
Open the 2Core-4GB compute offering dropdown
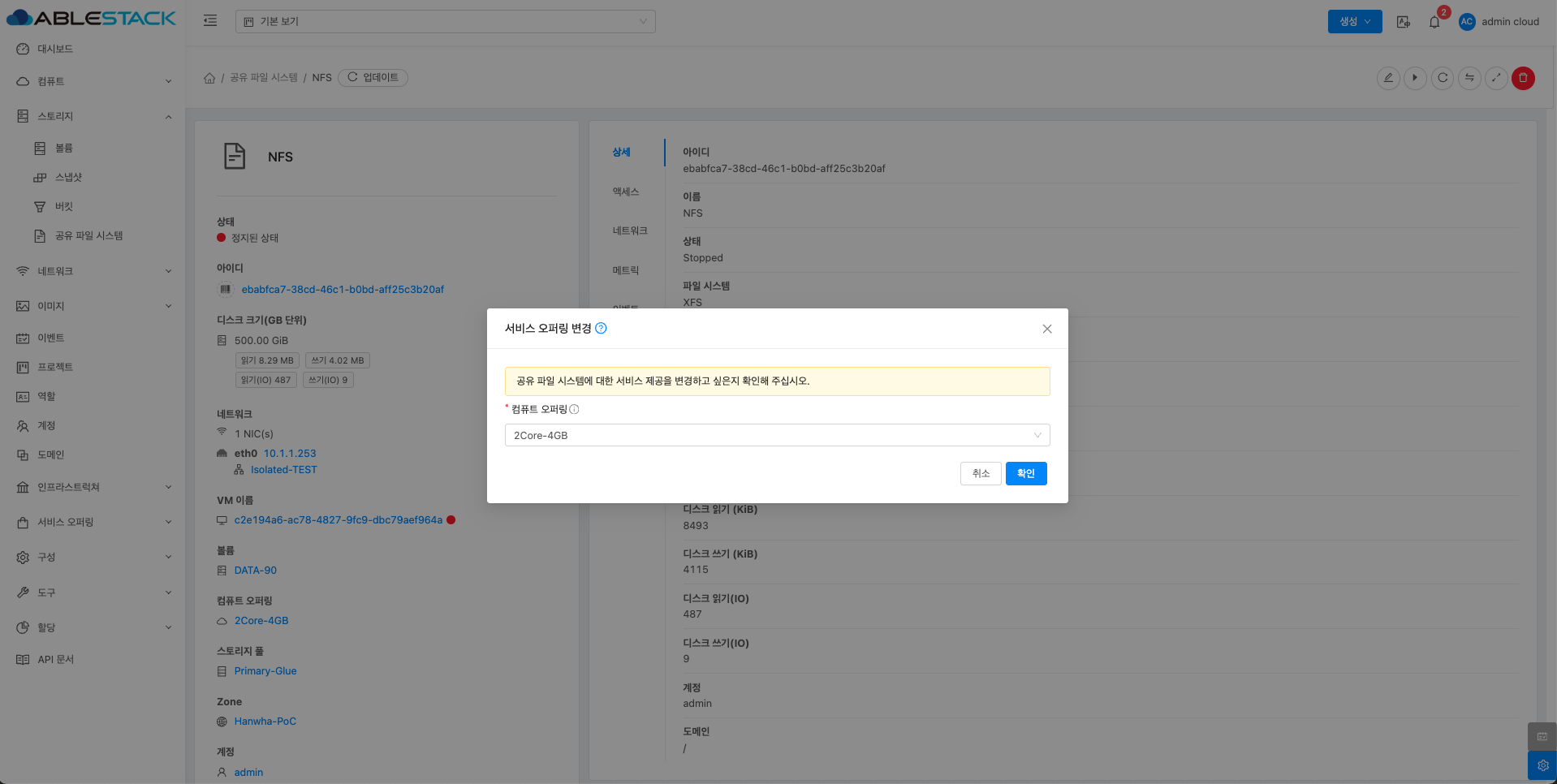click(x=777, y=435)
